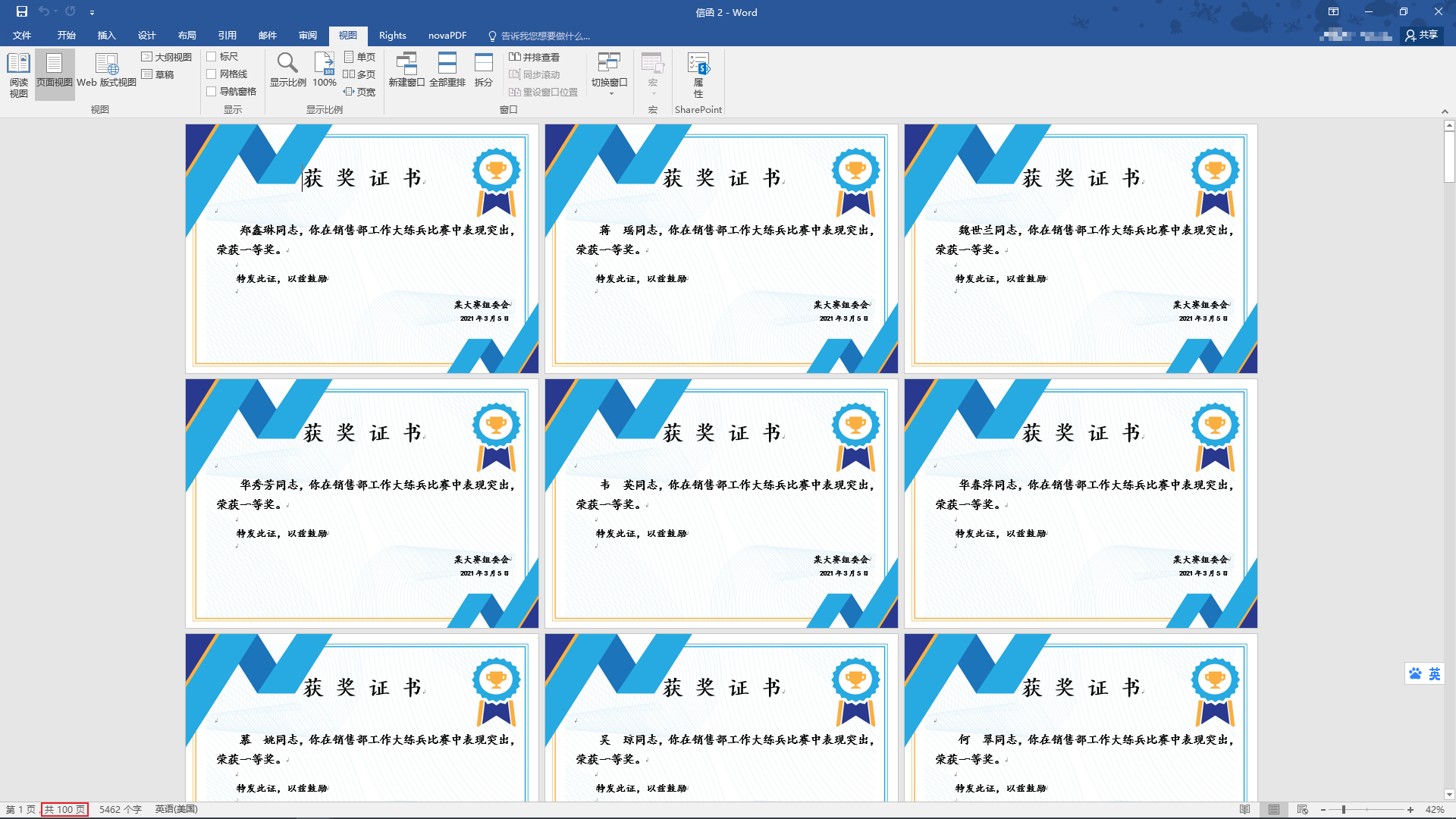
Task: Open the Insert tab (插入)
Action: 107,36
